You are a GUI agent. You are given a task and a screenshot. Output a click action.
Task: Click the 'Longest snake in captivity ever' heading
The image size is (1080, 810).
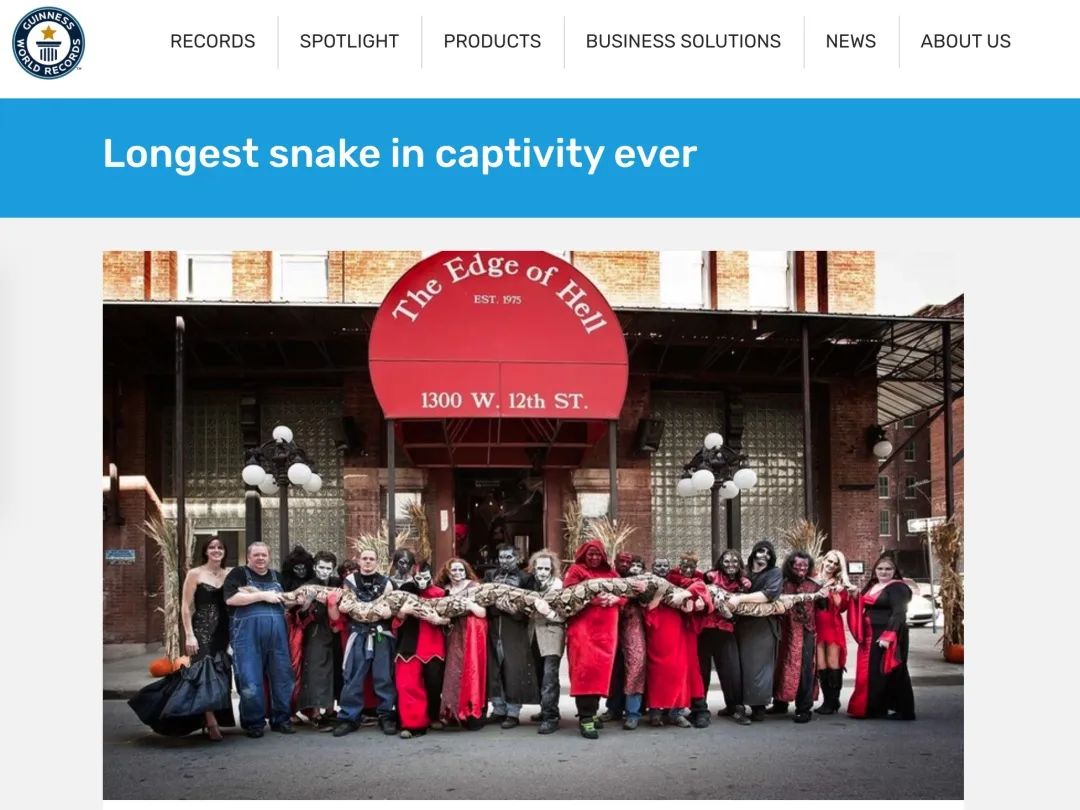399,154
